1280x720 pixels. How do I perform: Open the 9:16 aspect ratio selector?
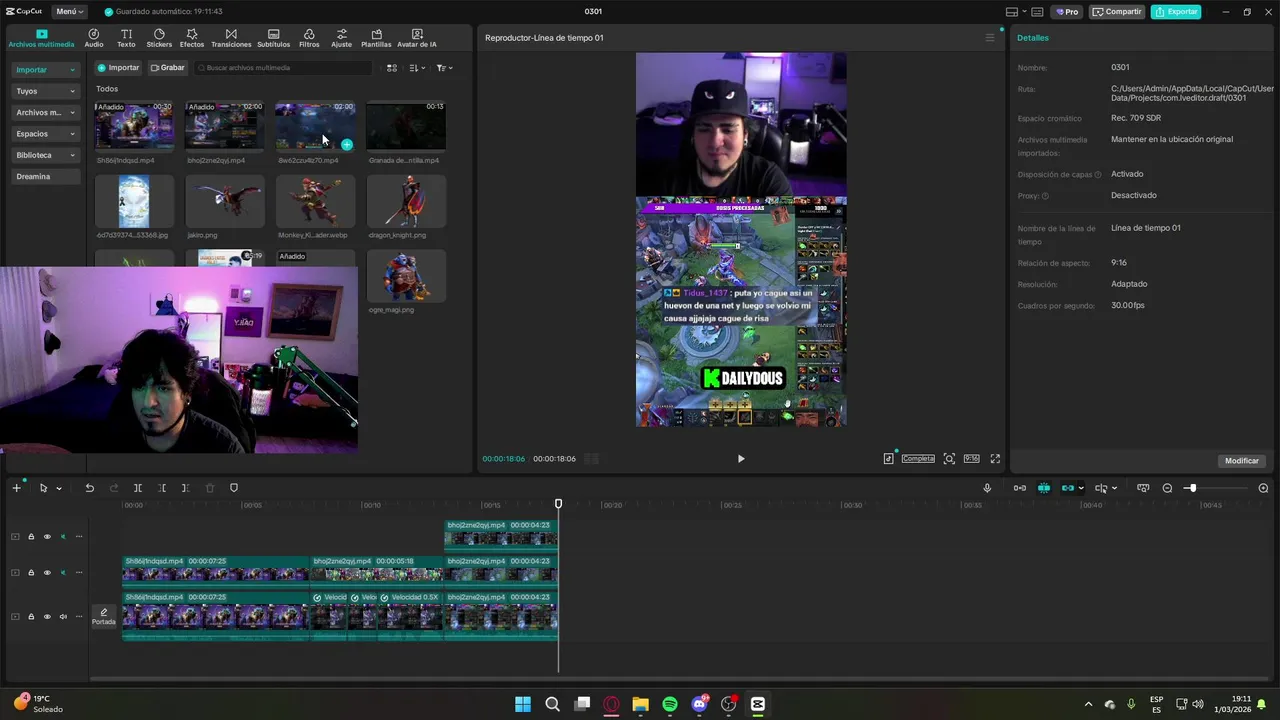[971, 459]
